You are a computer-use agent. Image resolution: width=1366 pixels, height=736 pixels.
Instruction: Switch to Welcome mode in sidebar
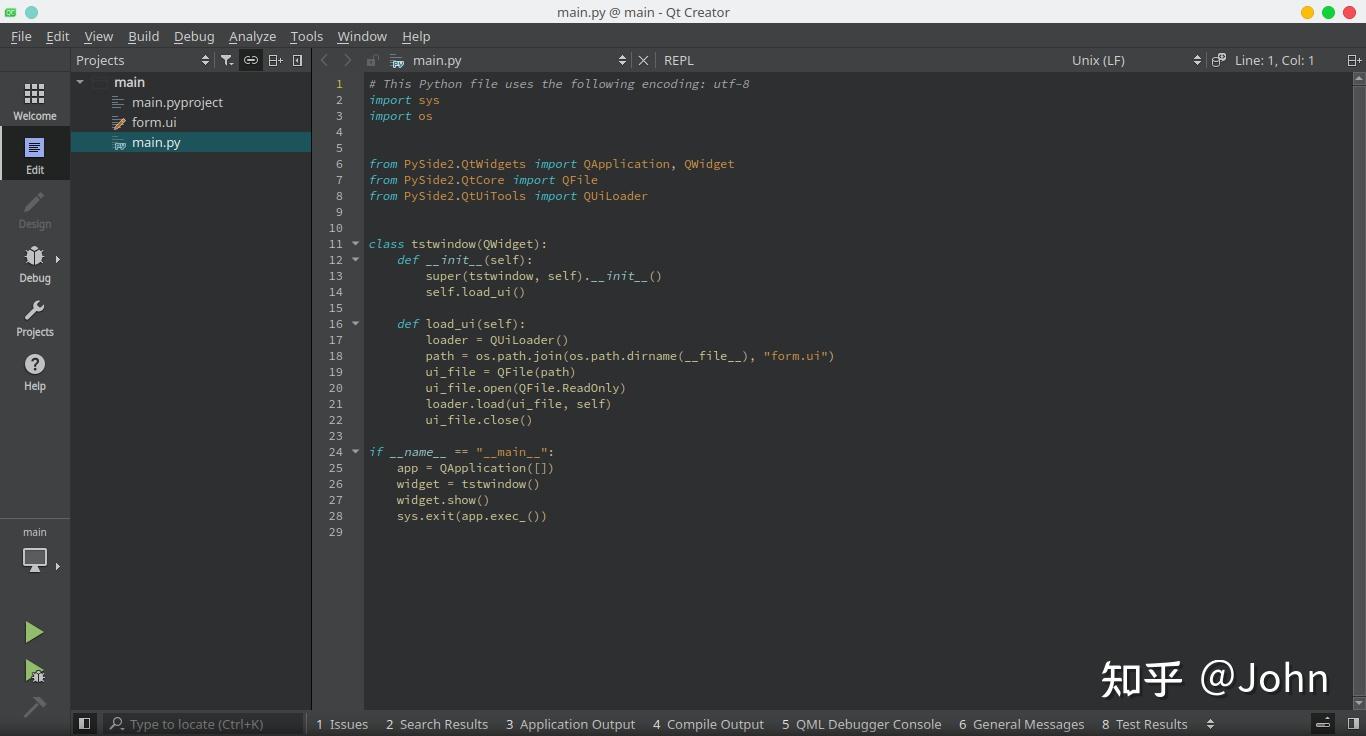34,101
